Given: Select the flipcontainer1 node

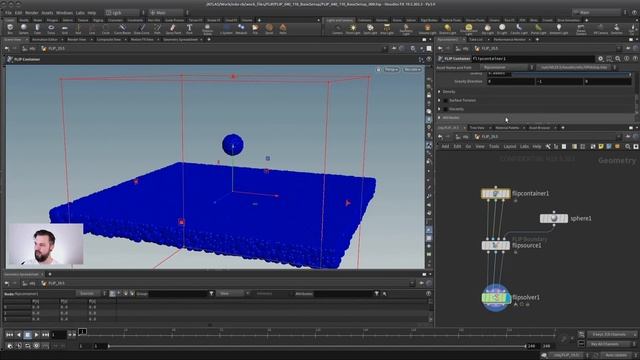Looking at the screenshot, I should (x=496, y=193).
